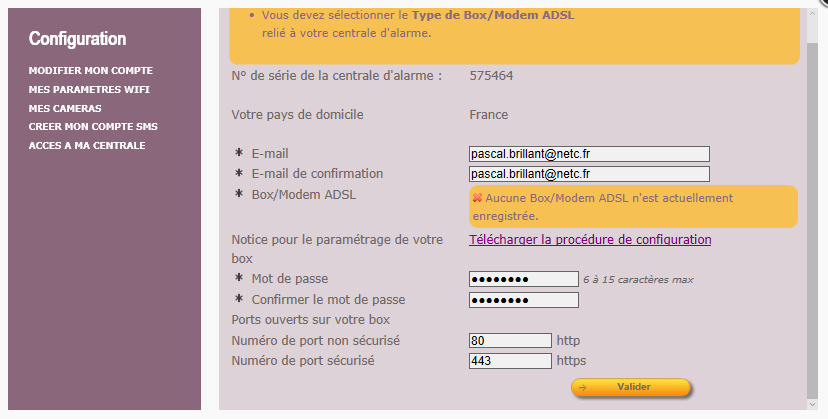
Task: Open Télécharger la procédure de configuration link
Action: pos(590,240)
